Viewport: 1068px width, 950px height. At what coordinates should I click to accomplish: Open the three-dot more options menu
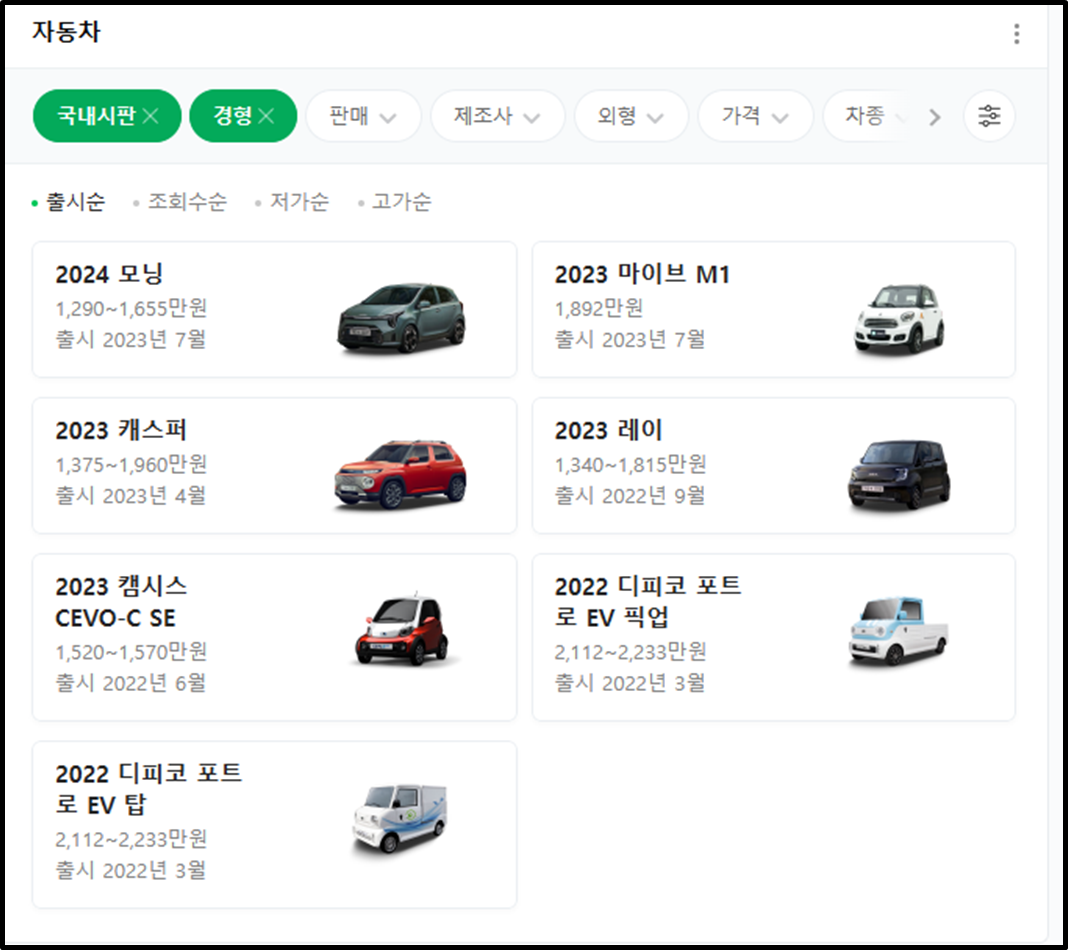[1016, 33]
